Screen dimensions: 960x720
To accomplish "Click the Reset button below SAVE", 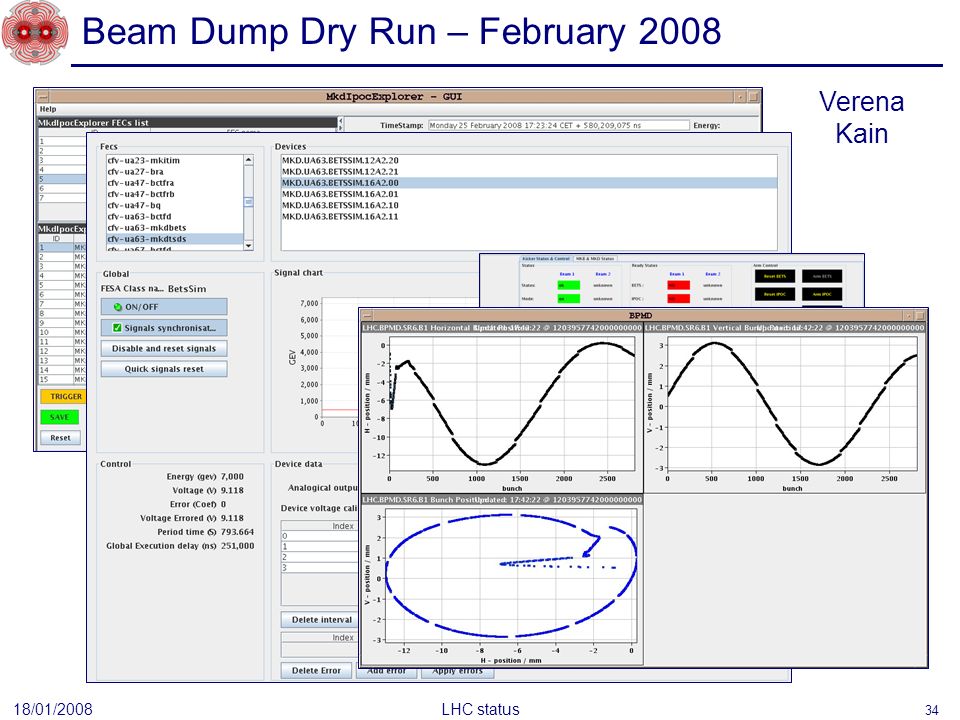I will (60, 438).
